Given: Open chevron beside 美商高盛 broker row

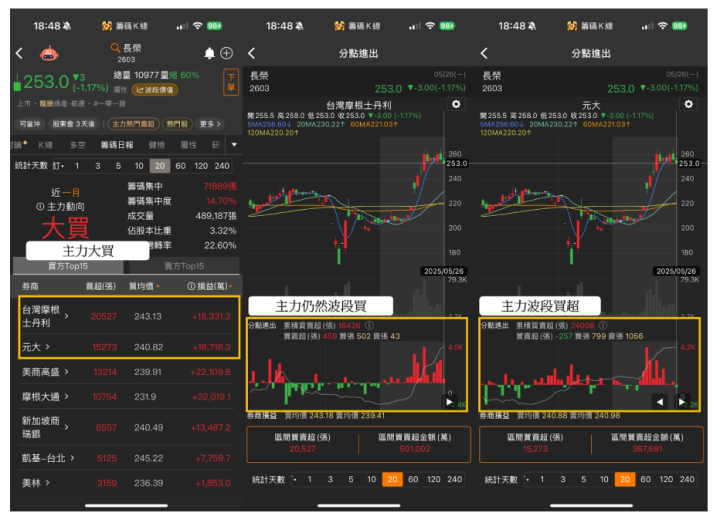Looking at the screenshot, I should tap(67, 371).
